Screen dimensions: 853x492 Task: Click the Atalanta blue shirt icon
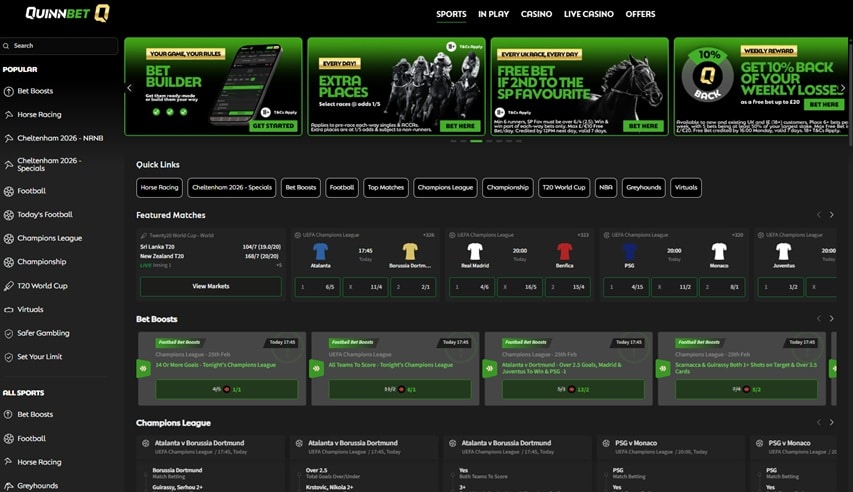[x=320, y=251]
